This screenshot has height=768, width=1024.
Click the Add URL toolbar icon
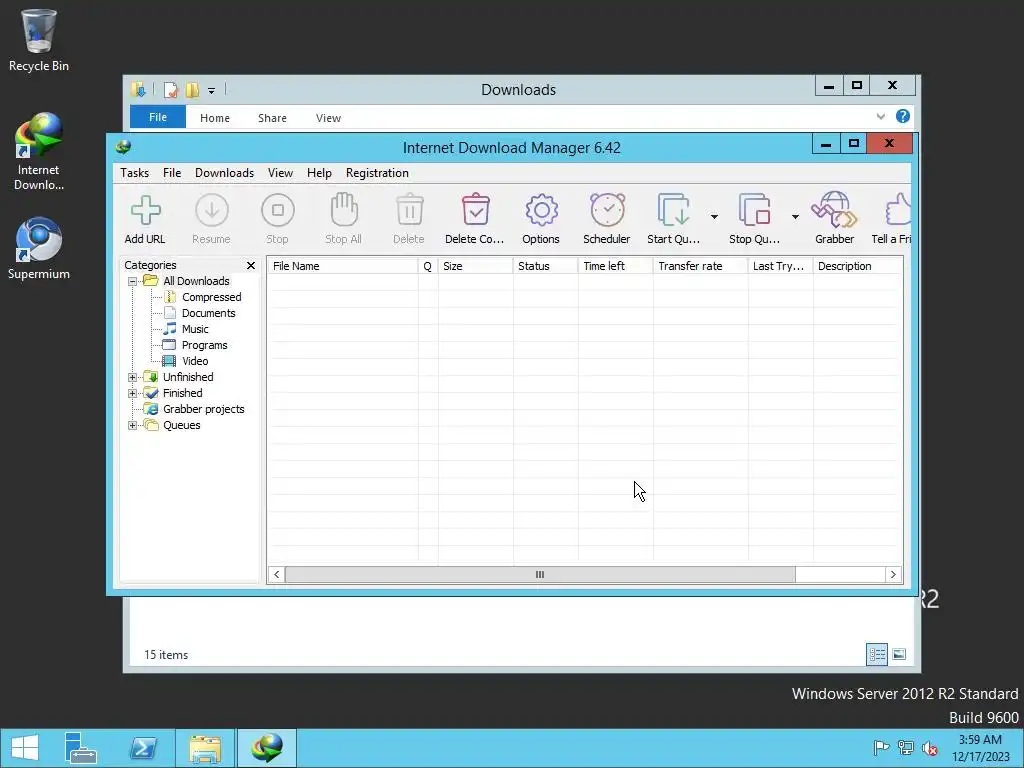coord(145,211)
